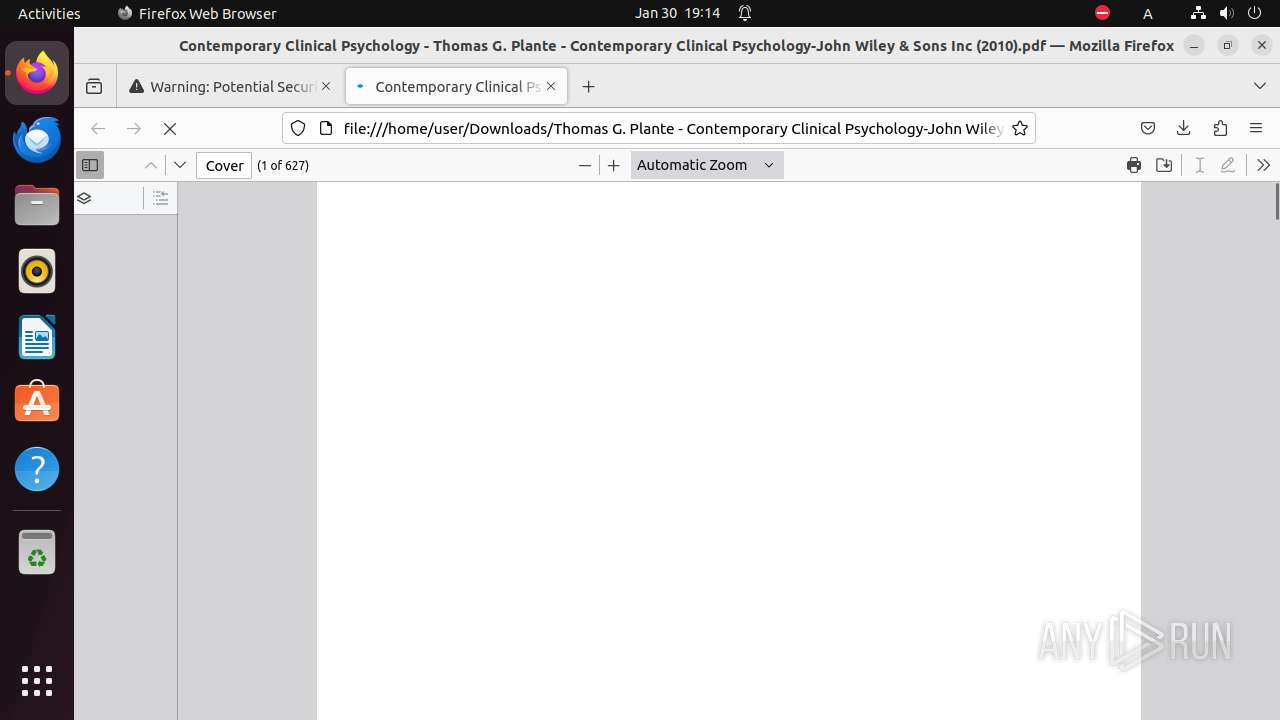Open the network status icon
This screenshot has height=720, width=1280.
coord(1199,13)
